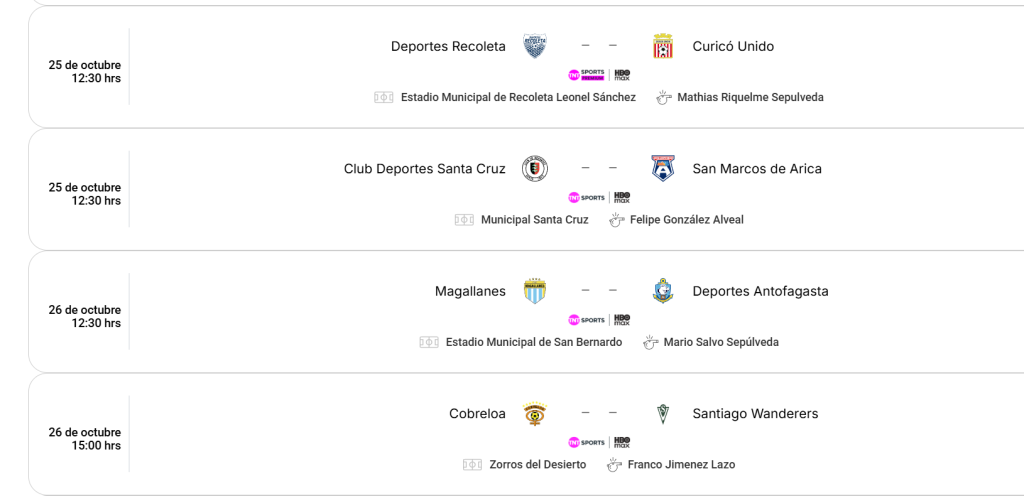Click the Deportes Antofagasta team crest

(x=662, y=291)
